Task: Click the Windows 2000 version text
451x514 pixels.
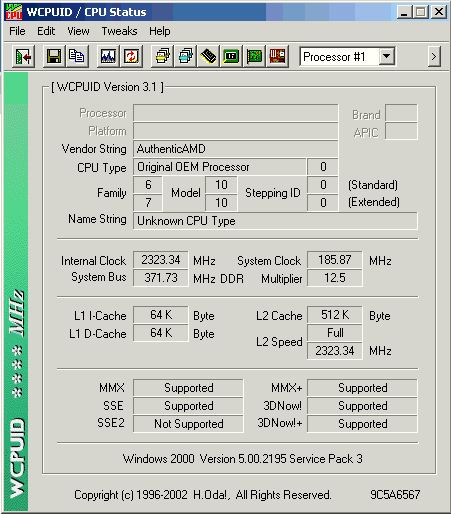Action: coord(242,459)
